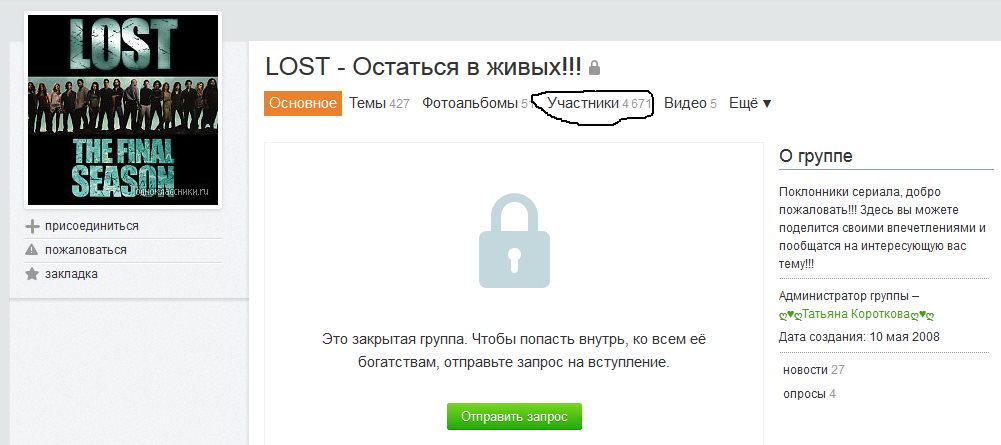Expand the Ещё dropdown menu

pyautogui.click(x=750, y=103)
